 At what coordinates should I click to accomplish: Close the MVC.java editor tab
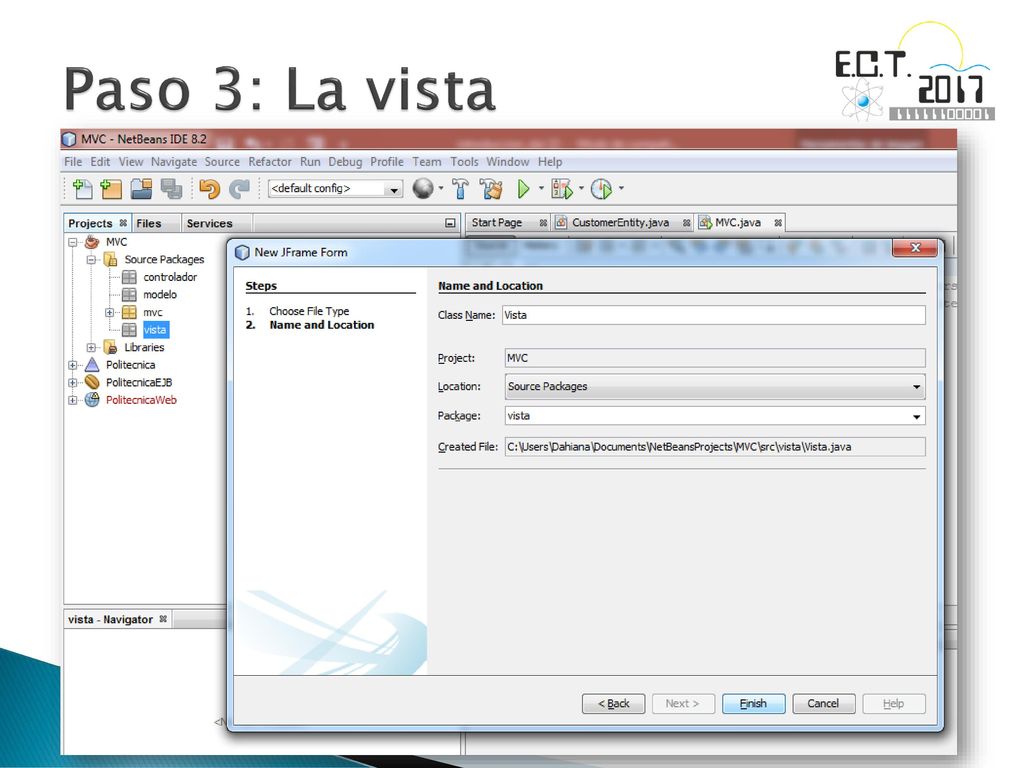pos(778,223)
